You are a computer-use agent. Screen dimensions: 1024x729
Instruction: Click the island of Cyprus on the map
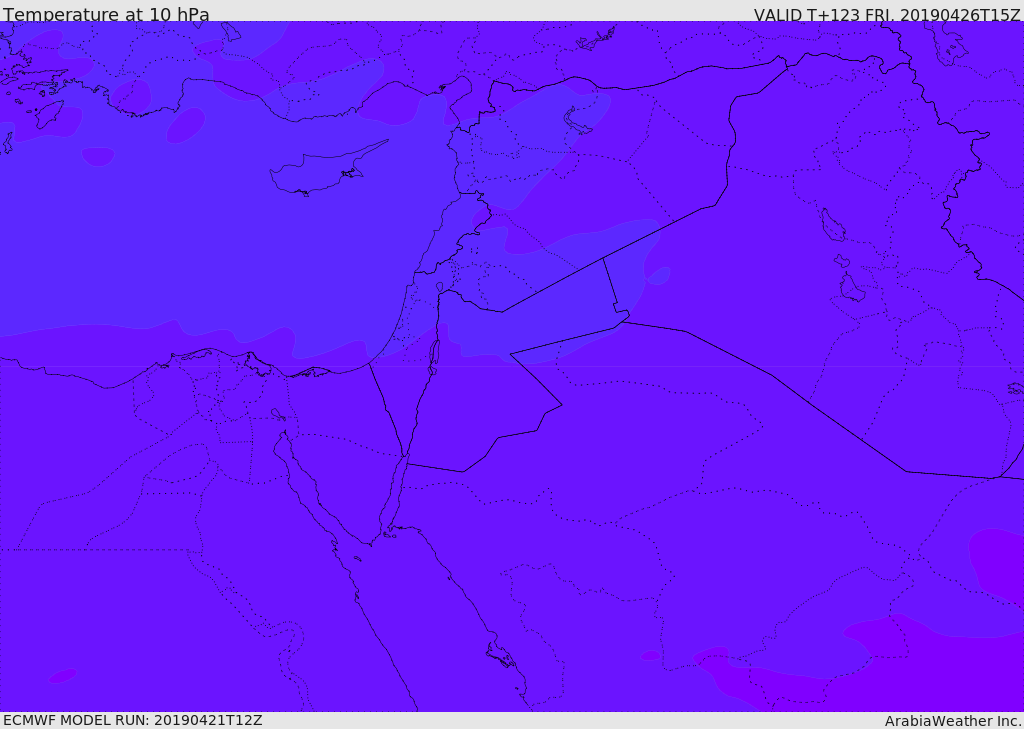coord(321,171)
